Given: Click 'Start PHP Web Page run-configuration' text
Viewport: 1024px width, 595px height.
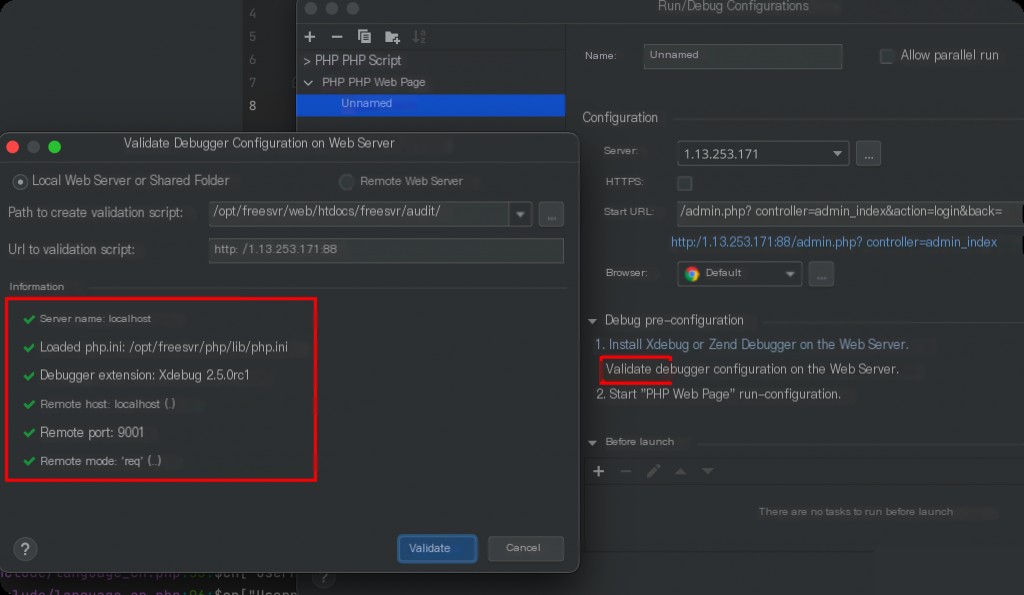Looking at the screenshot, I should [x=725, y=394].
